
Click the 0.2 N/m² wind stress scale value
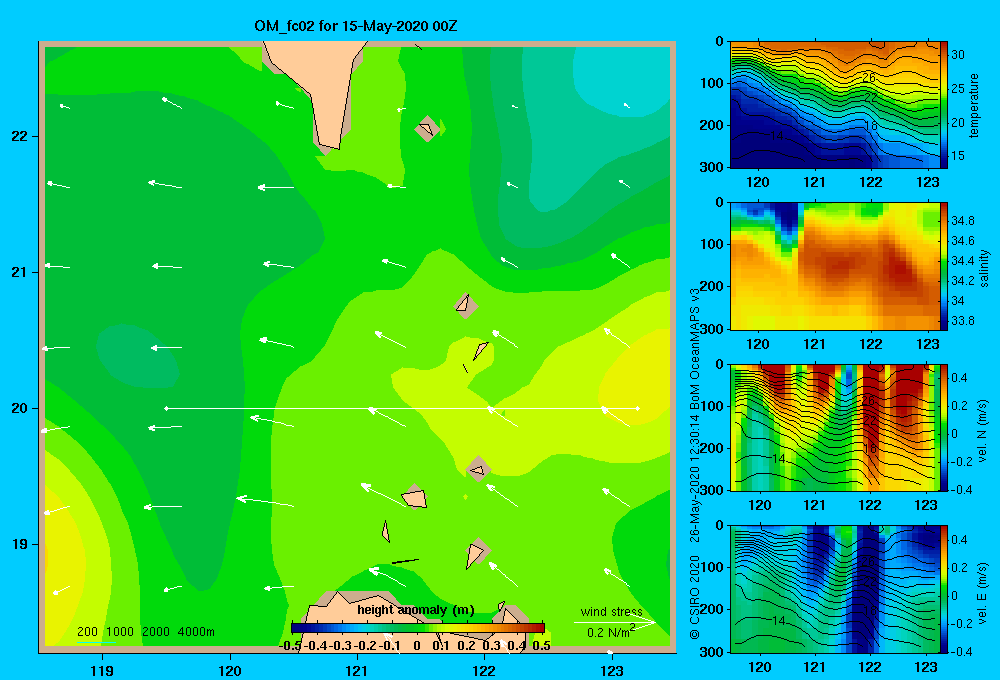tap(610, 632)
